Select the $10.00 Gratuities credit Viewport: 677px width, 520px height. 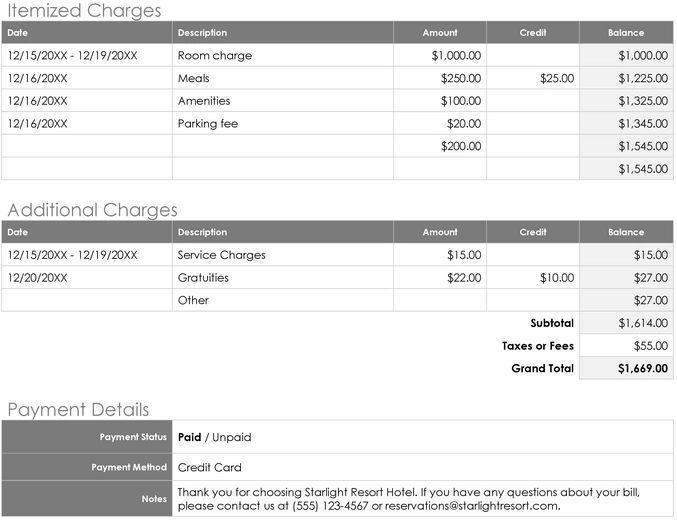(x=557, y=278)
